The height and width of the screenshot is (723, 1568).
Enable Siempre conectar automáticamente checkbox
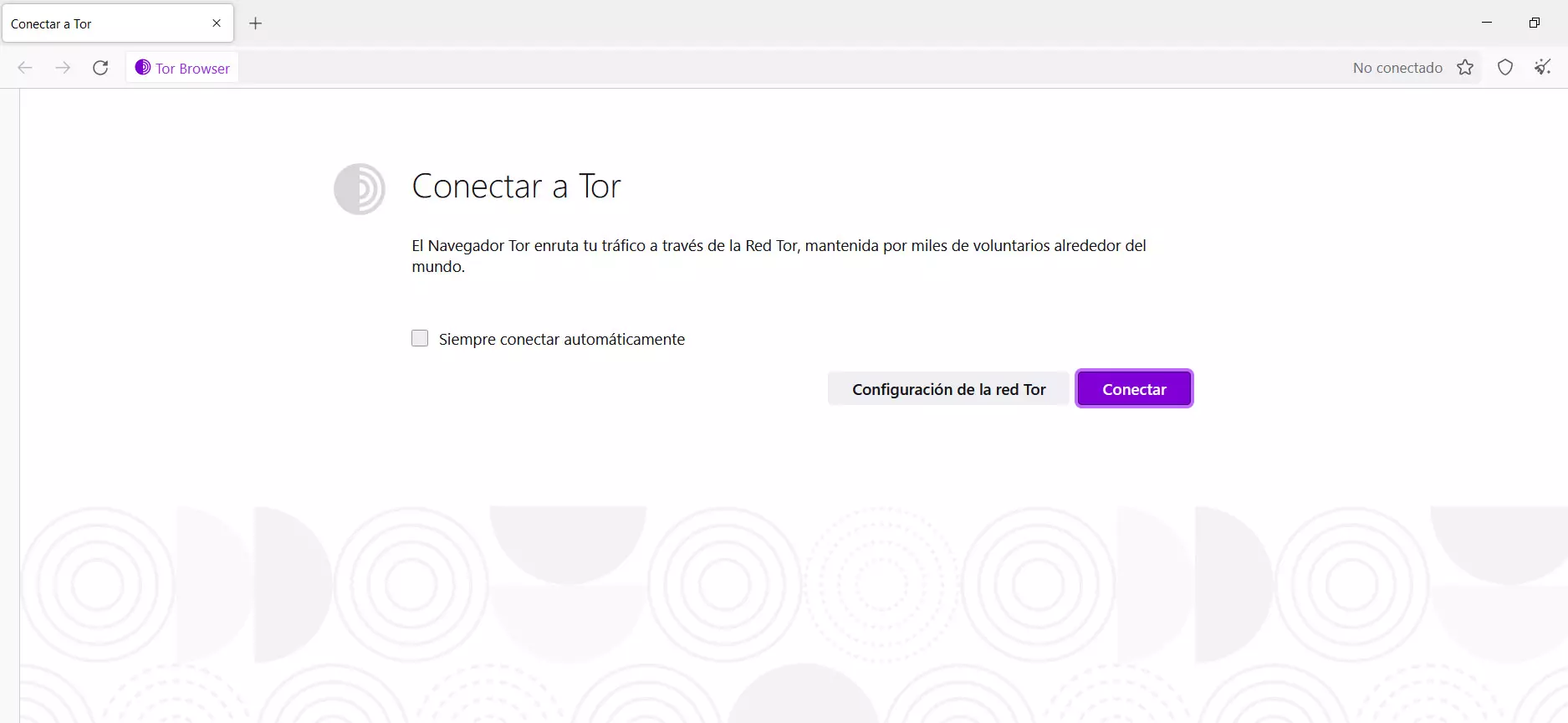click(420, 338)
